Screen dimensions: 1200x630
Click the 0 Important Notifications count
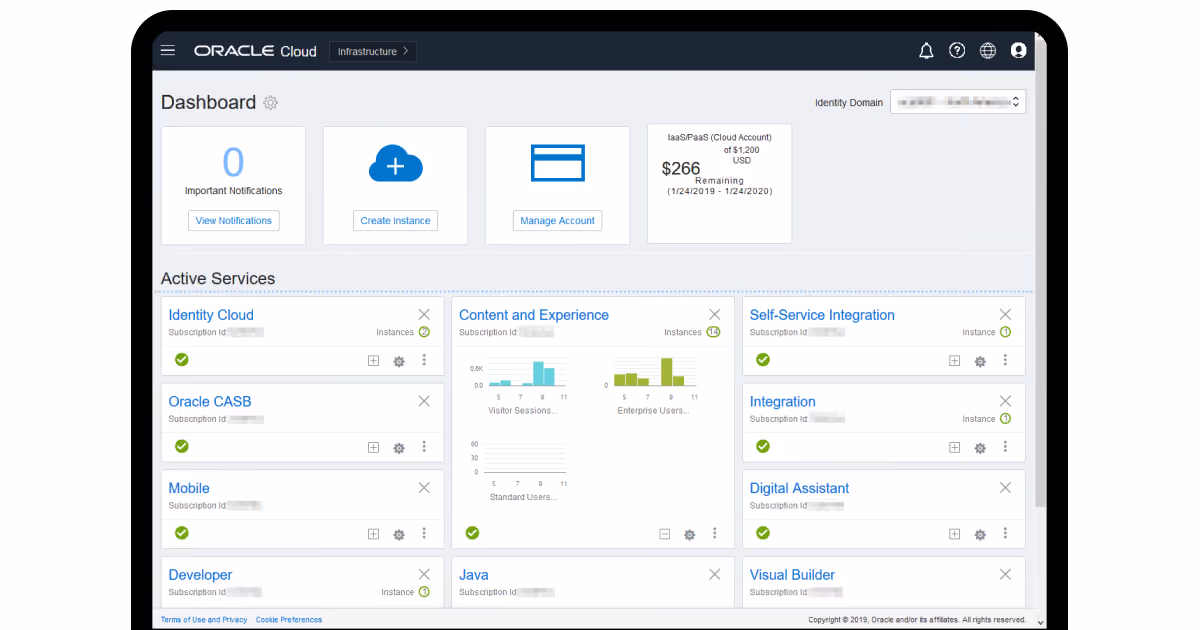pos(233,162)
